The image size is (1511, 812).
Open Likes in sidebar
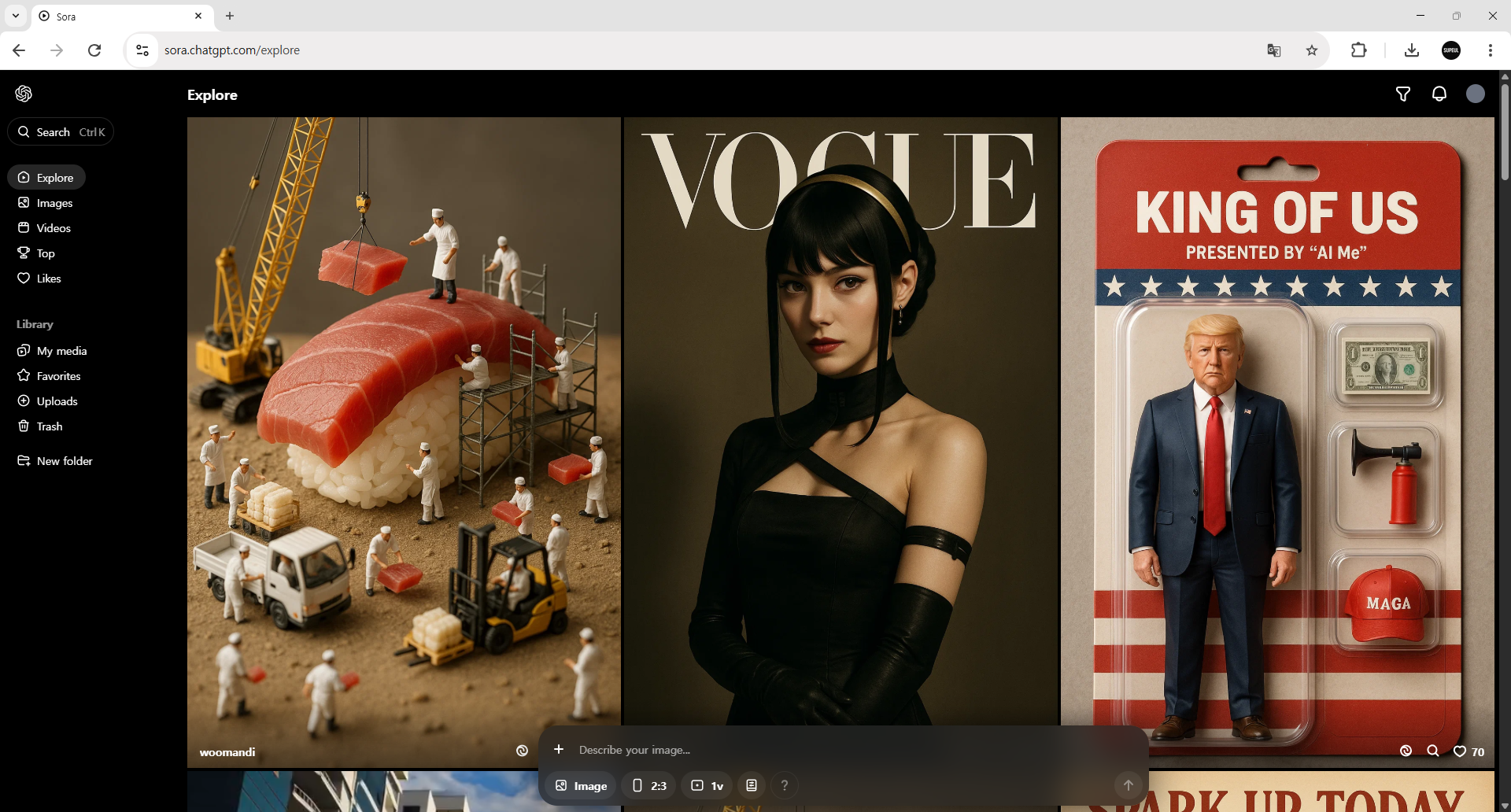(x=39, y=279)
